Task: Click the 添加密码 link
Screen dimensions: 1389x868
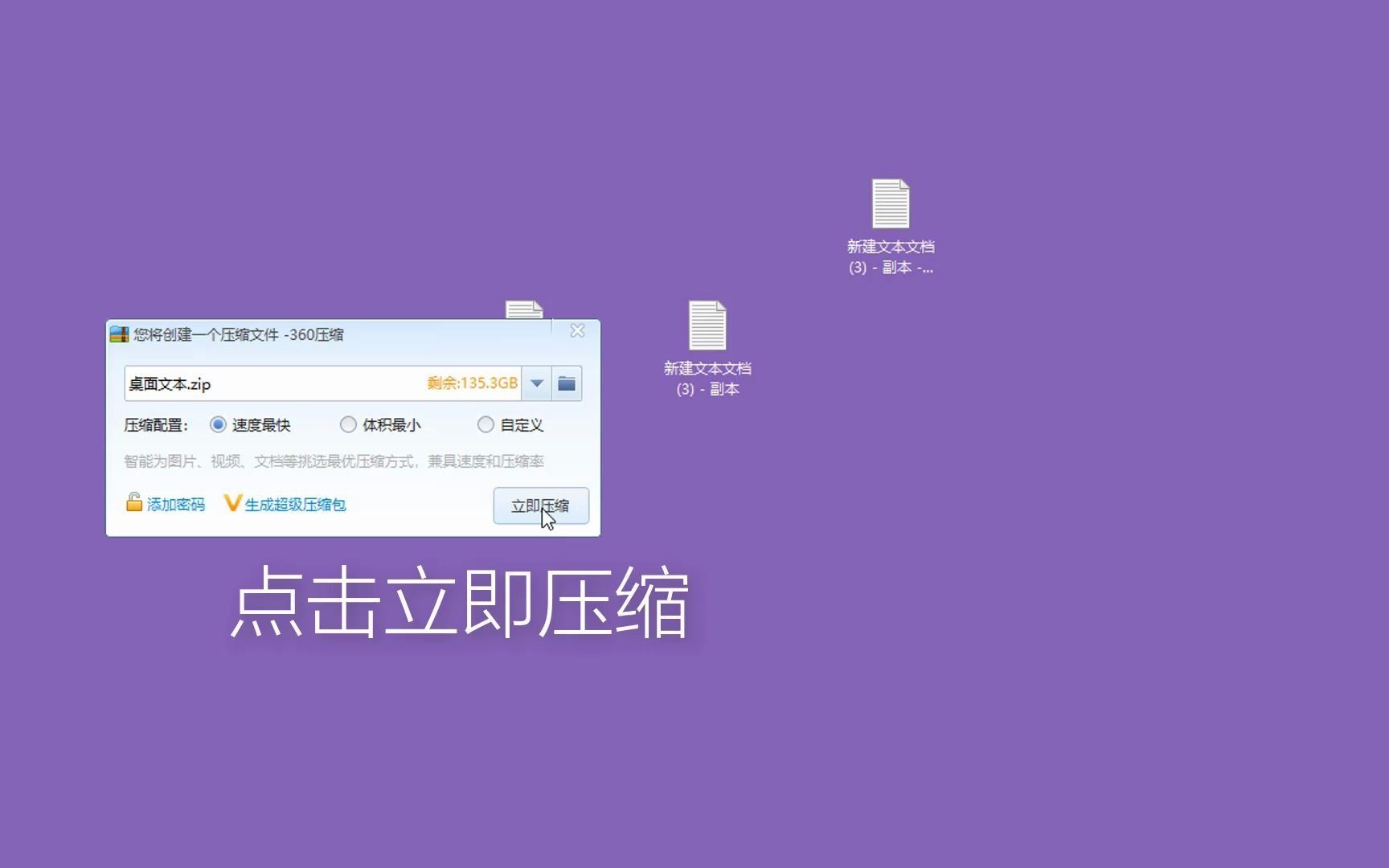Action: (x=175, y=505)
